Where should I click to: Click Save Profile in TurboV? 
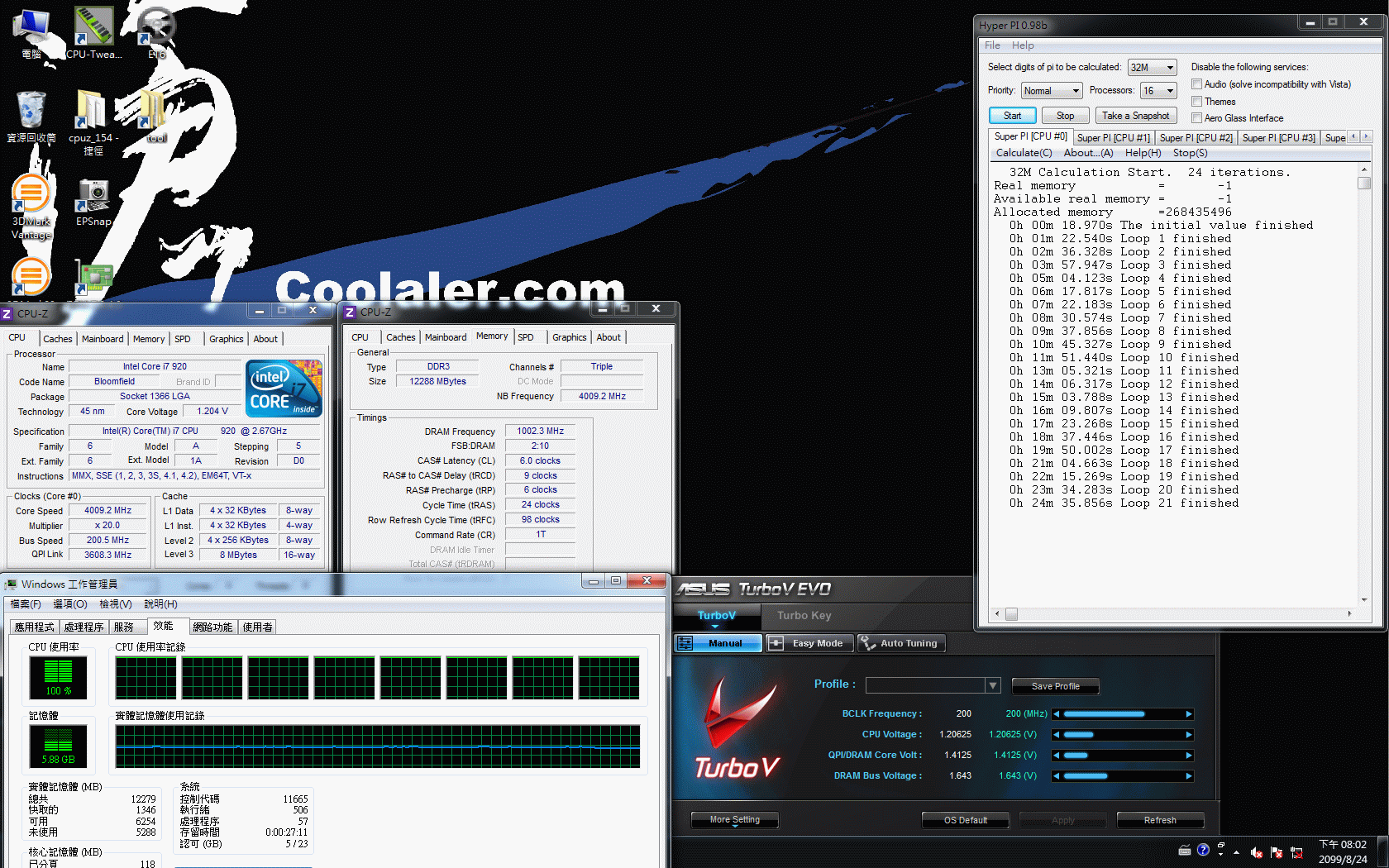1055,686
